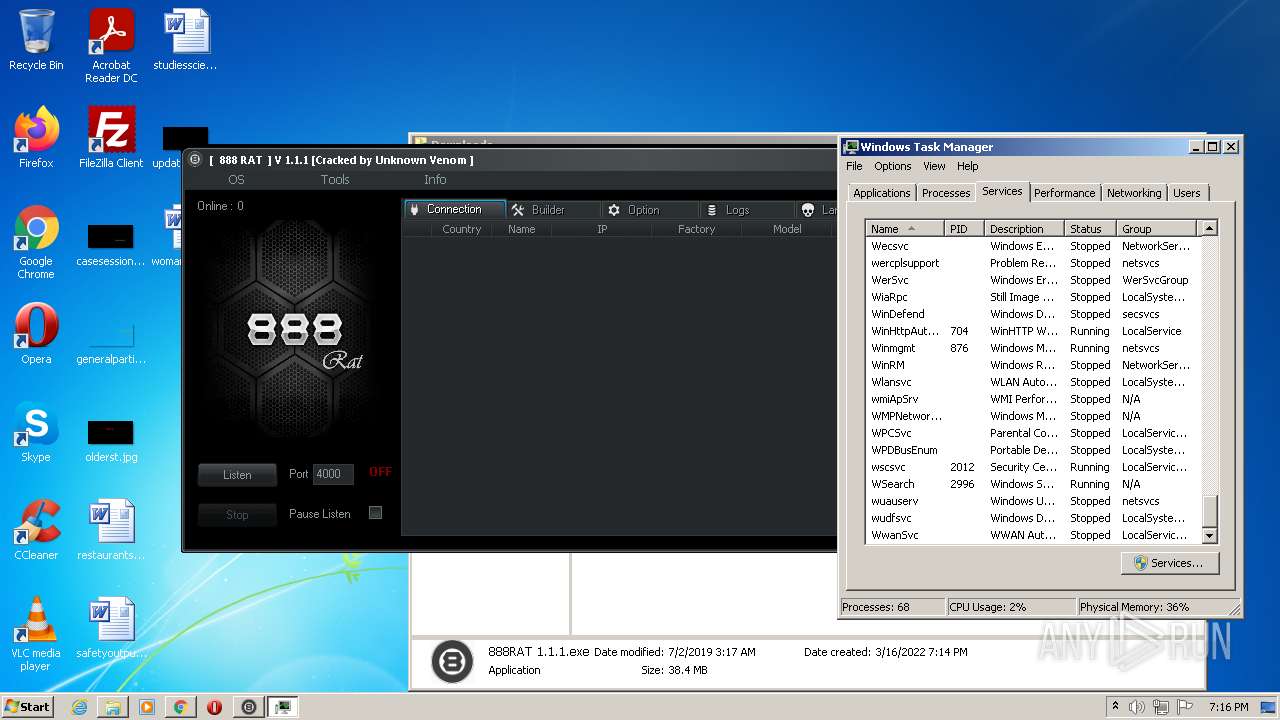Click the 888RAT 1.1.1.exe file icon
The width and height of the screenshot is (1280, 720).
coord(452,661)
